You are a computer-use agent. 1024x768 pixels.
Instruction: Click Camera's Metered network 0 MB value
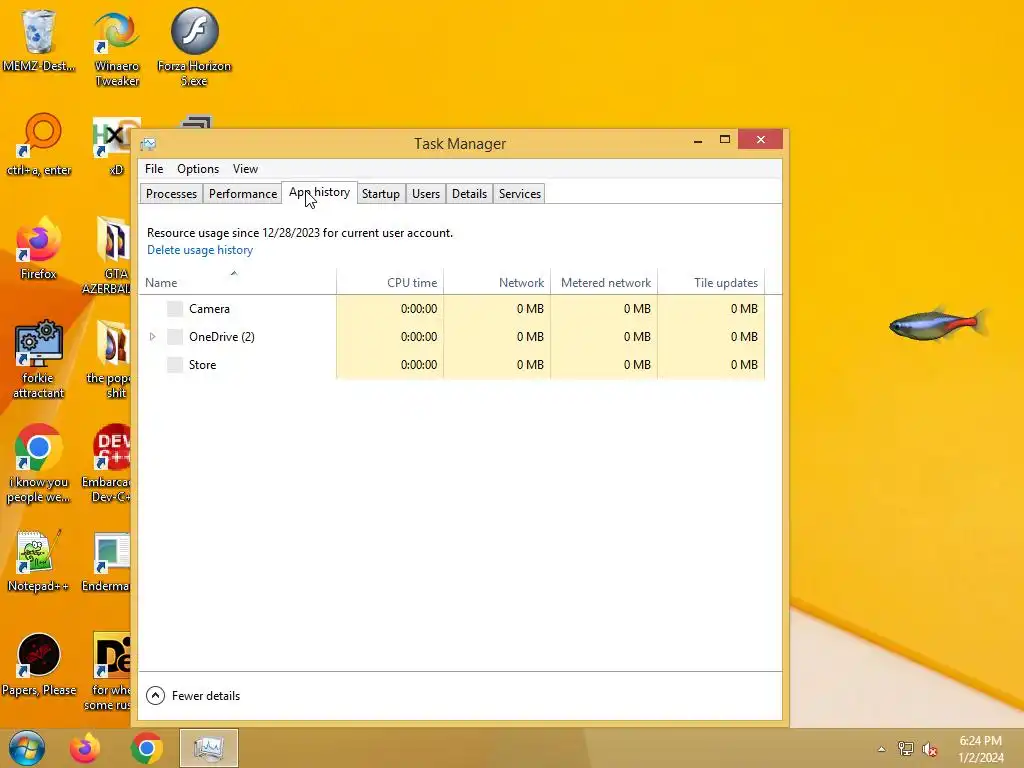coord(637,309)
